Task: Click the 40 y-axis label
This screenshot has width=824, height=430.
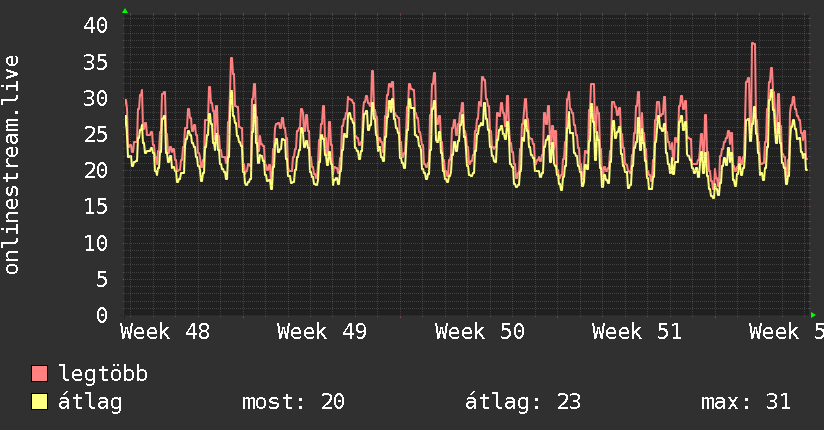Action: [96, 25]
